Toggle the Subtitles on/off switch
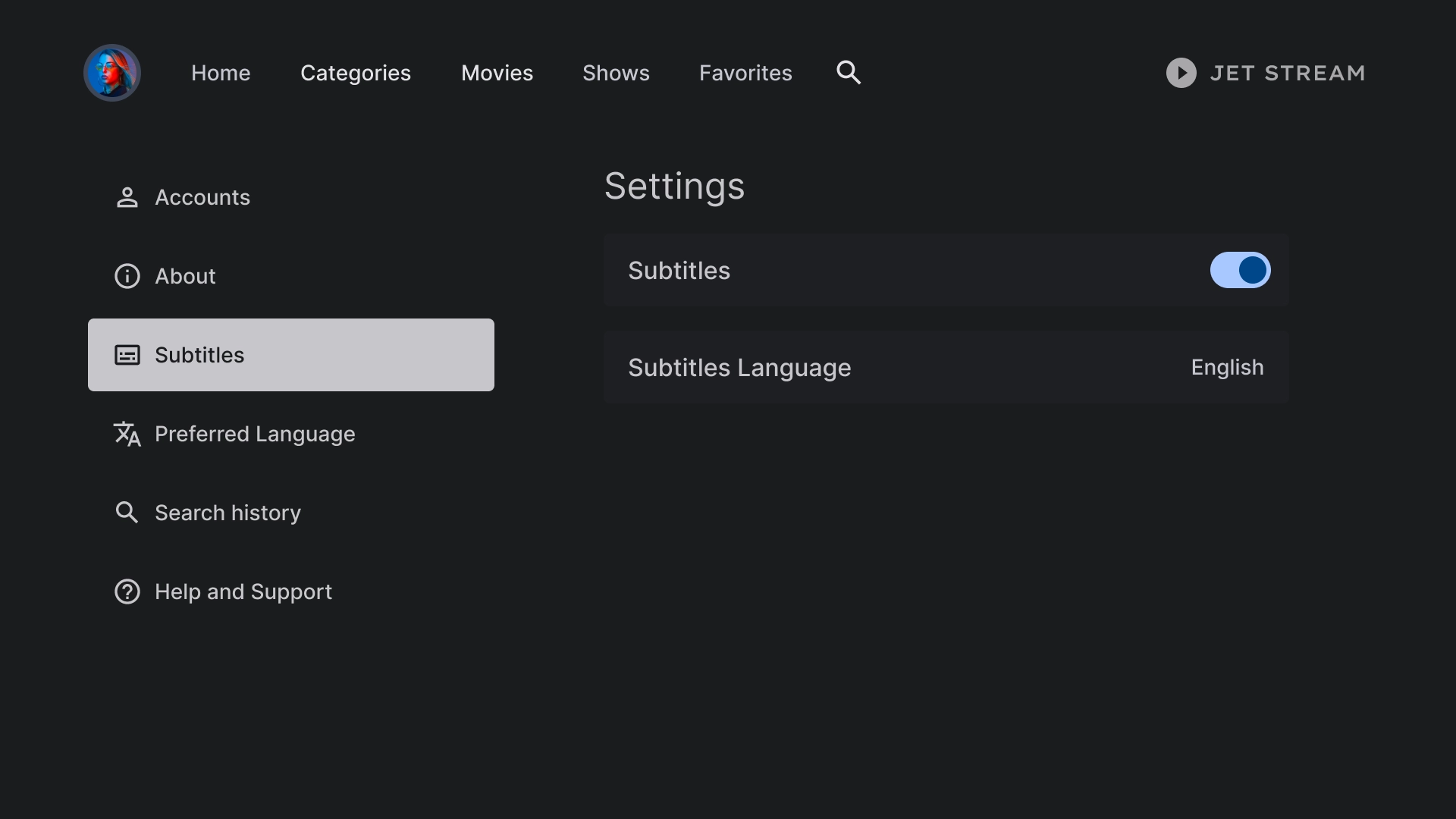This screenshot has height=819, width=1456. (1240, 270)
